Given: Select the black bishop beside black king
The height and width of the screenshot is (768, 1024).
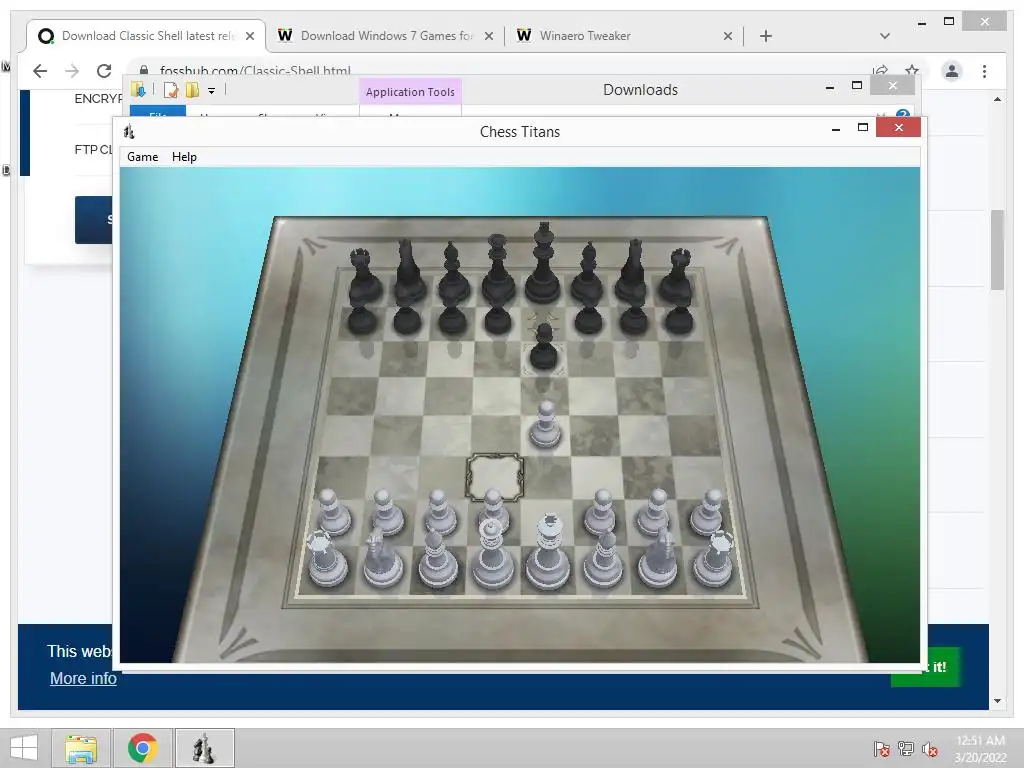Looking at the screenshot, I should click(x=587, y=274).
